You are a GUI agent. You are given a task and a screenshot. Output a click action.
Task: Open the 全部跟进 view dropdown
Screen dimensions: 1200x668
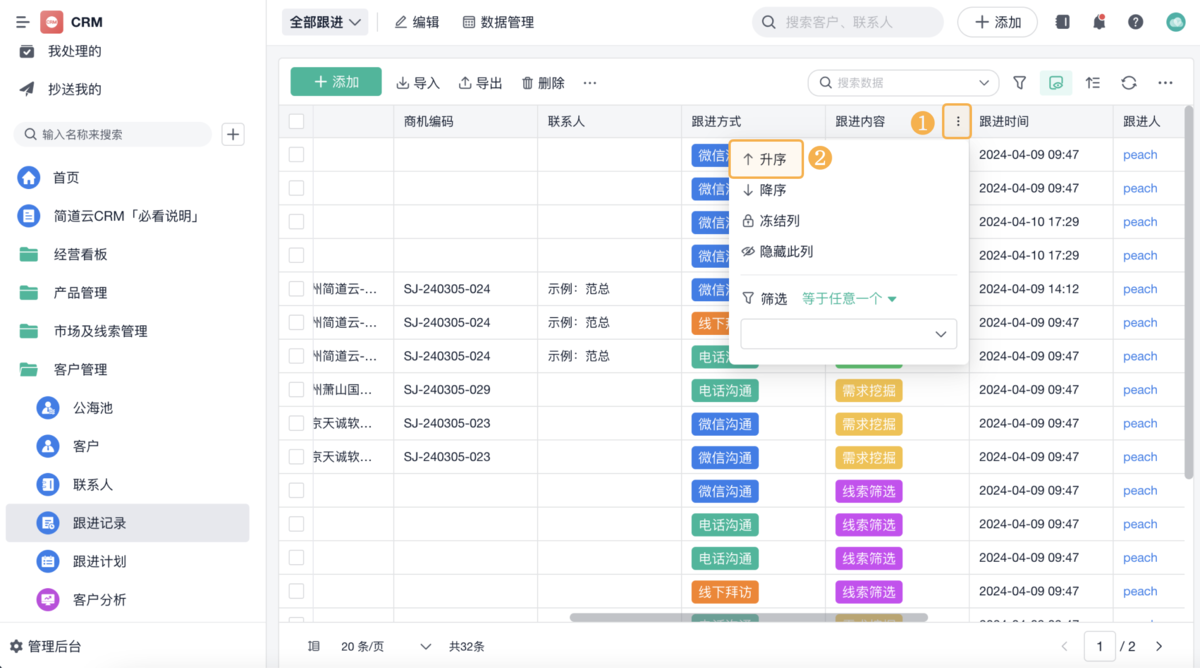coord(325,22)
